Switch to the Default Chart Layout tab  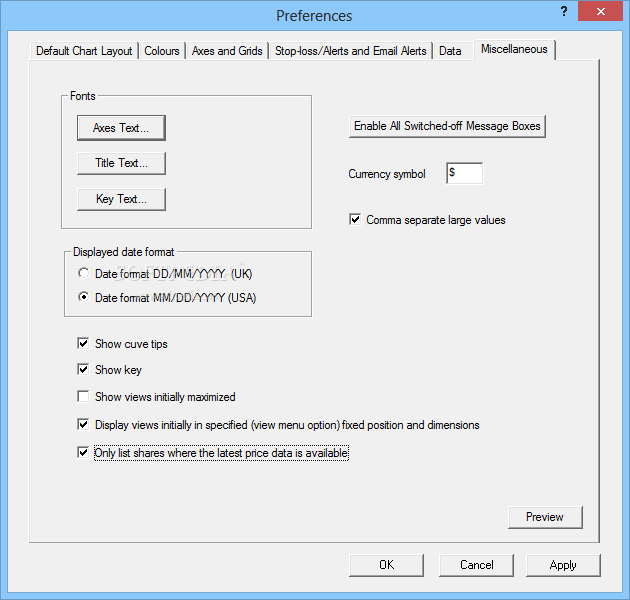coord(84,51)
